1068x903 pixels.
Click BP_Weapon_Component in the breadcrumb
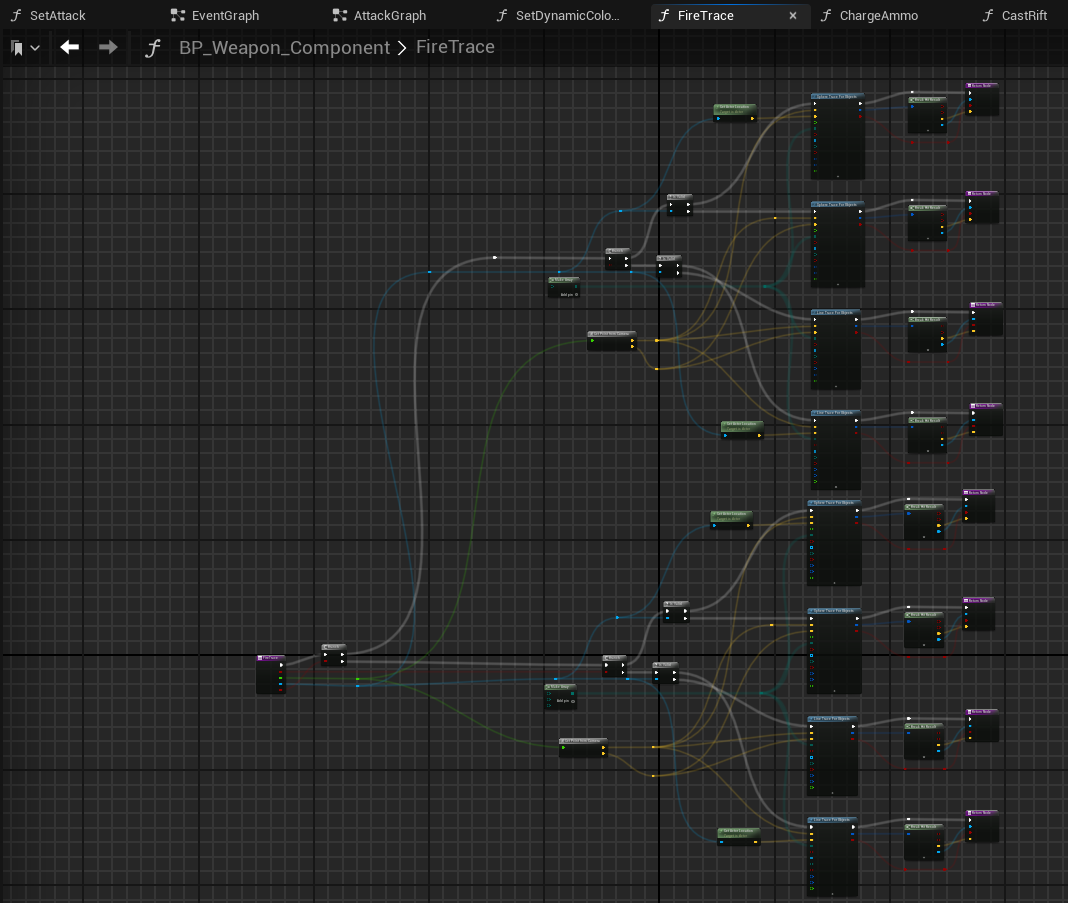pyautogui.click(x=284, y=48)
